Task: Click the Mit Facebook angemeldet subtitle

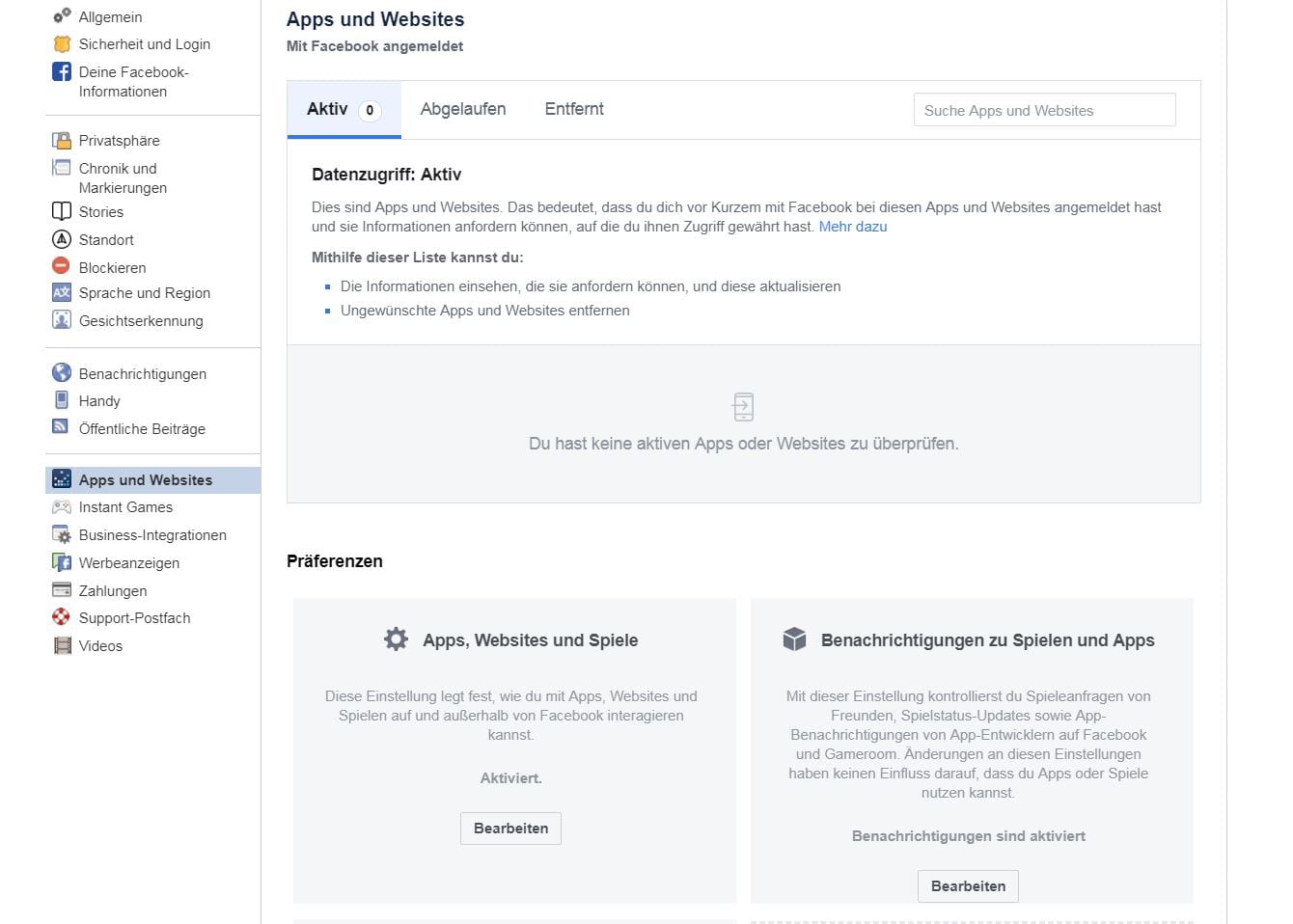Action: (x=374, y=46)
